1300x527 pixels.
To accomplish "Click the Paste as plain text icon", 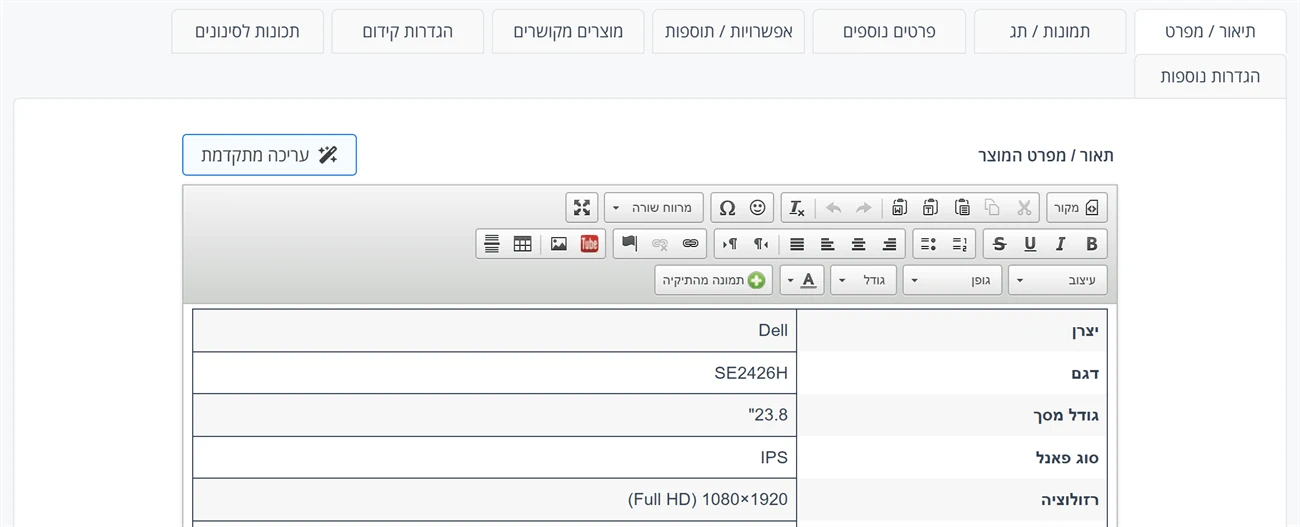I will pyautogui.click(x=930, y=208).
